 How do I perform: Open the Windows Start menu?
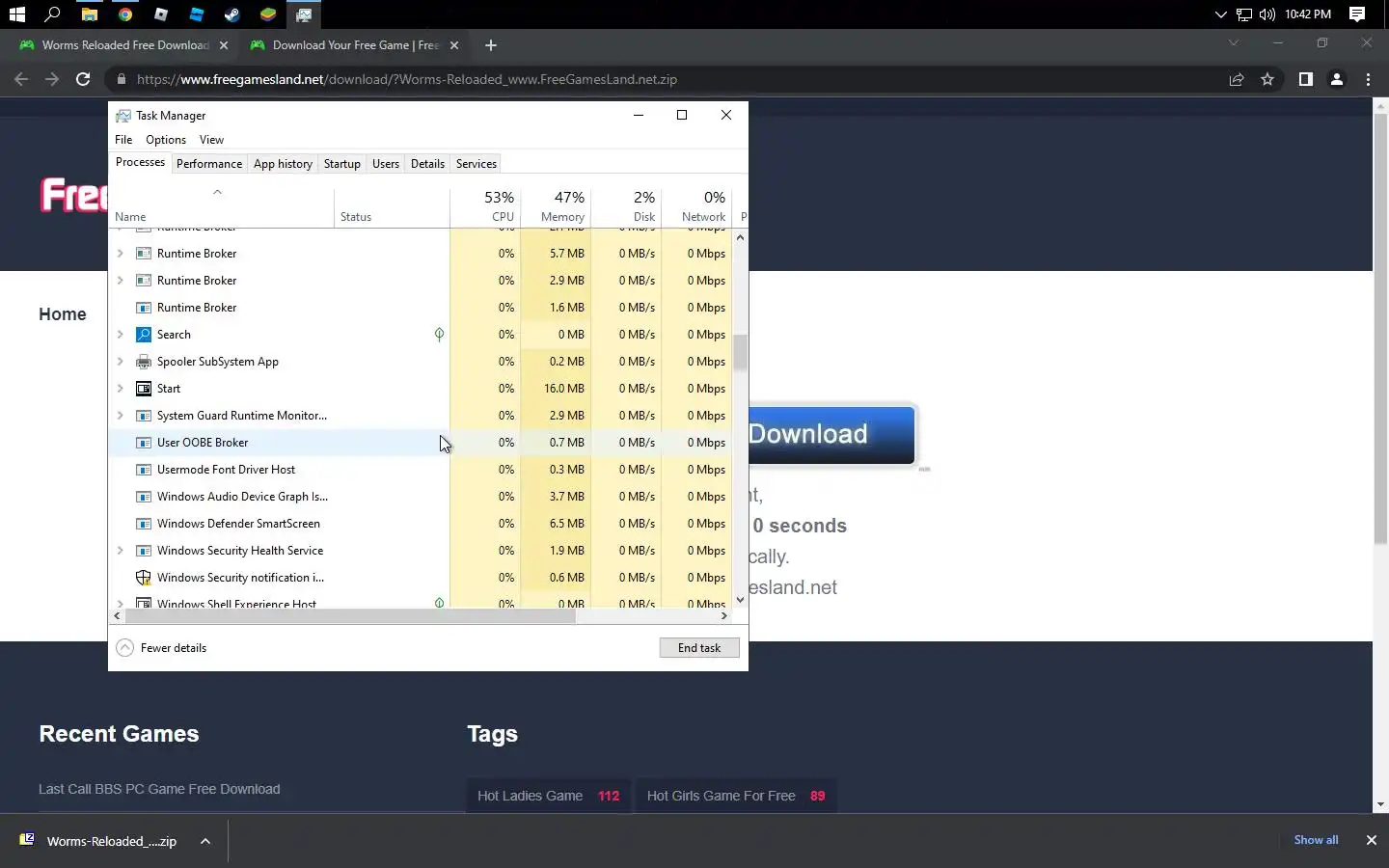point(16,14)
